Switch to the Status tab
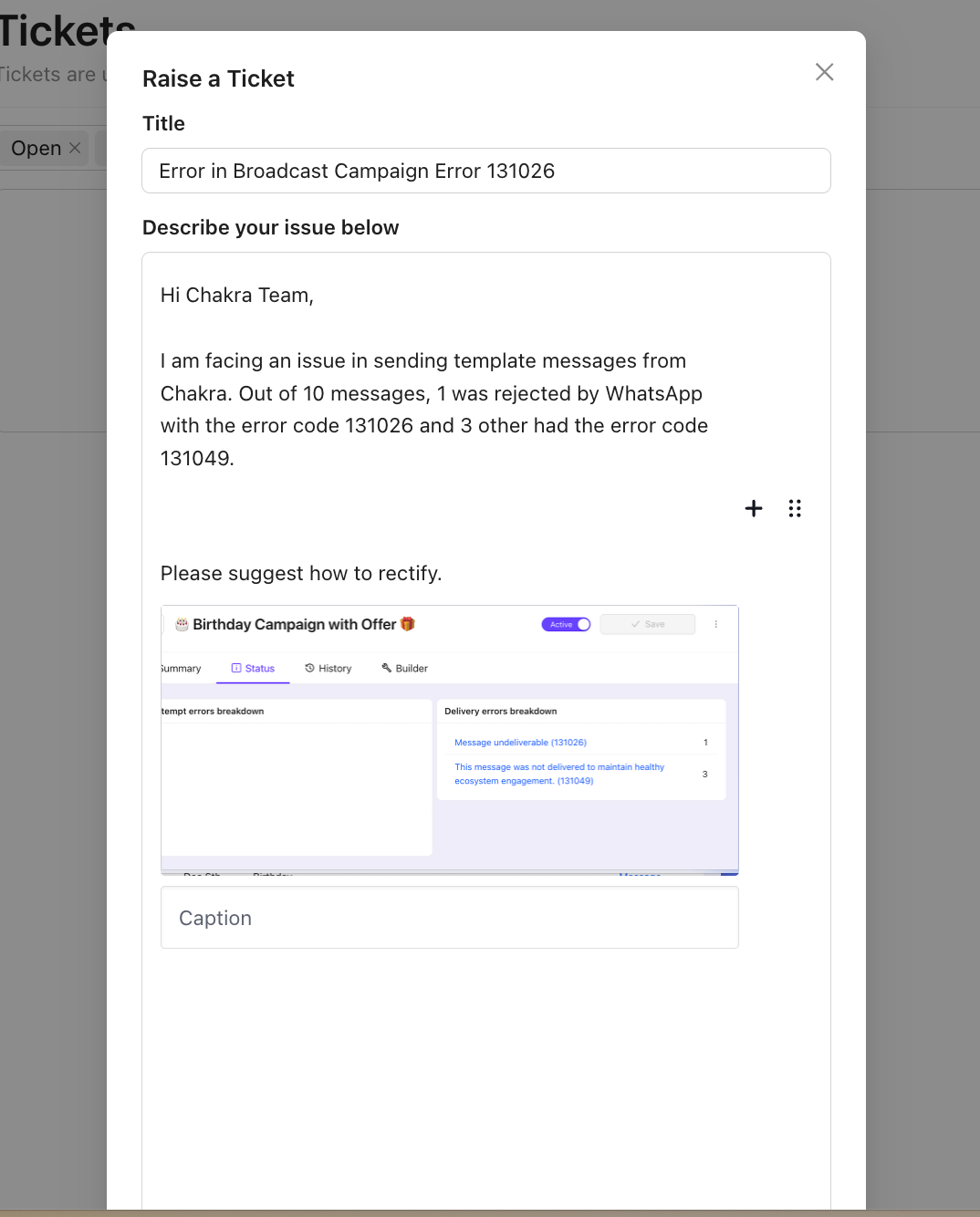 click(x=253, y=668)
